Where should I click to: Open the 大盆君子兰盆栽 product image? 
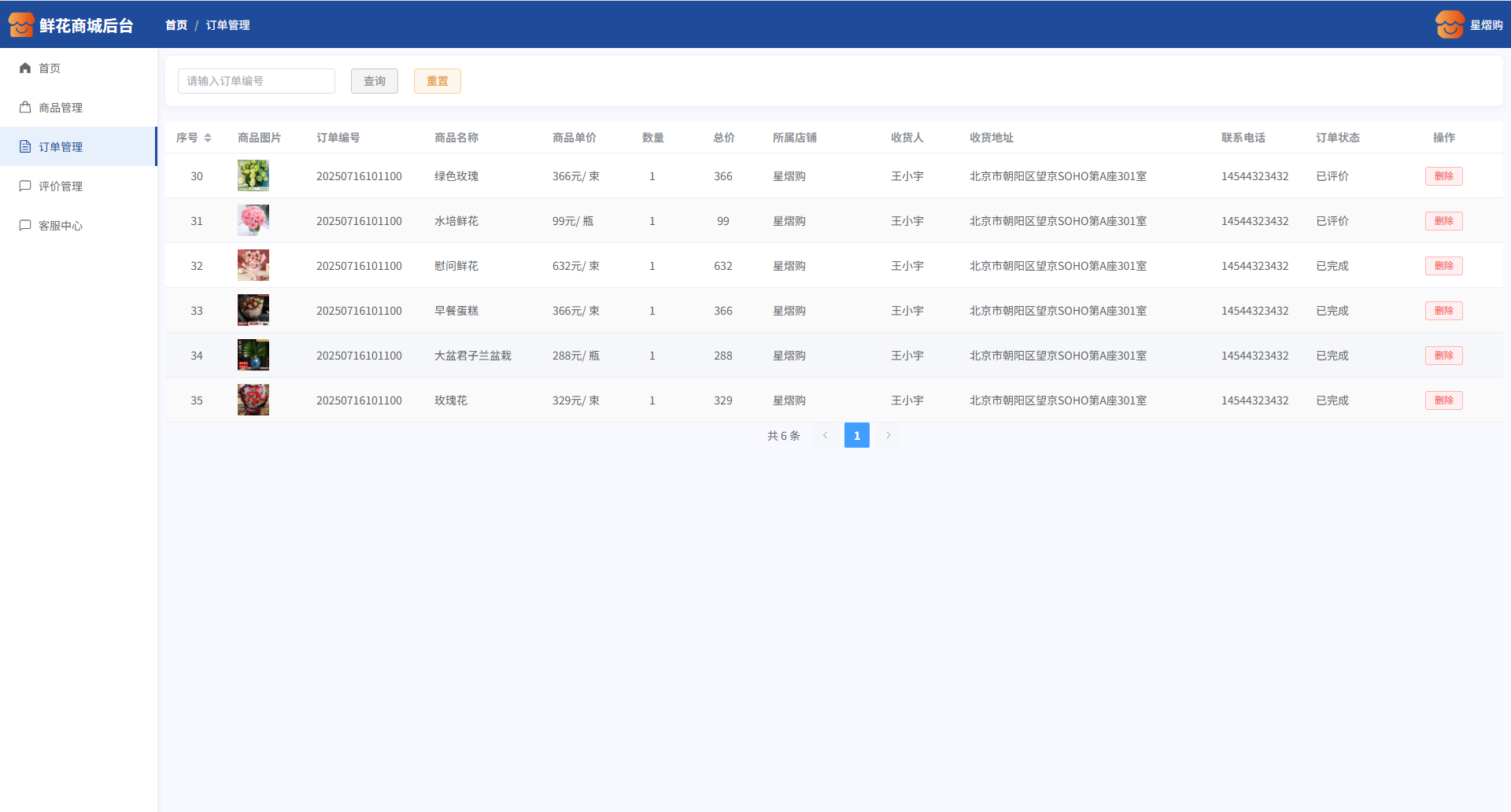click(253, 356)
